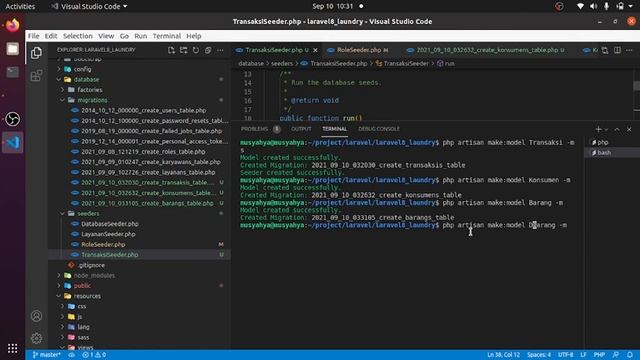The image size is (640, 360).
Task: Open the Help menu
Action: click(193, 36)
